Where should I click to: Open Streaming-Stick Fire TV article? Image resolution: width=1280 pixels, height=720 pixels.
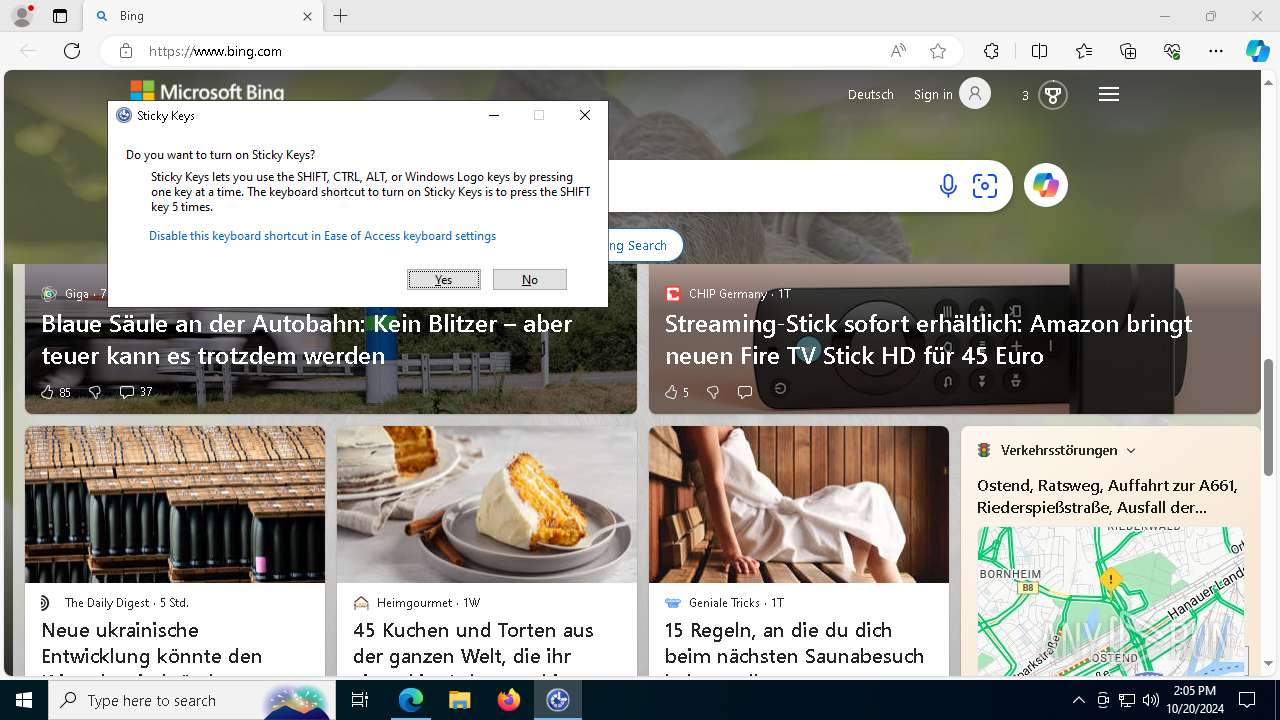click(x=928, y=340)
